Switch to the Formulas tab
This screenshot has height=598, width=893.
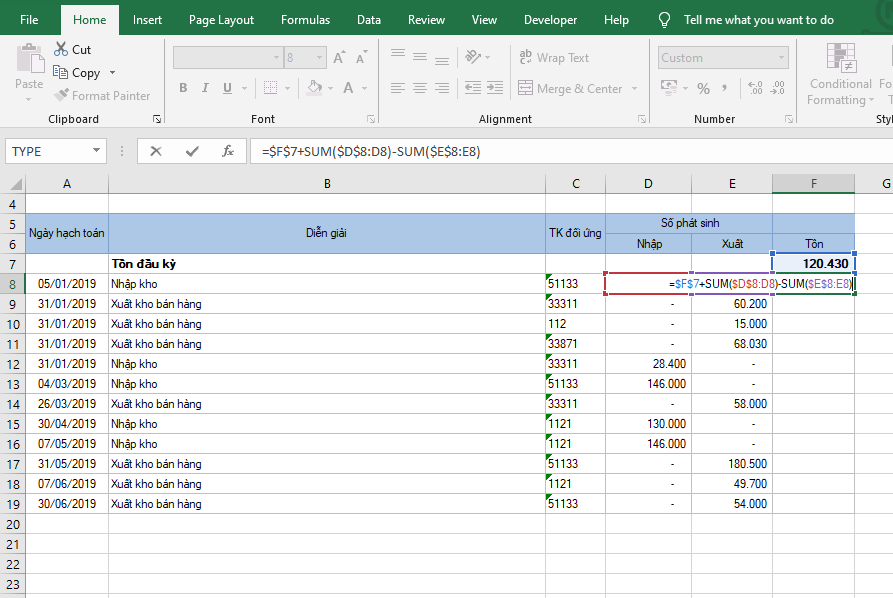coord(305,20)
